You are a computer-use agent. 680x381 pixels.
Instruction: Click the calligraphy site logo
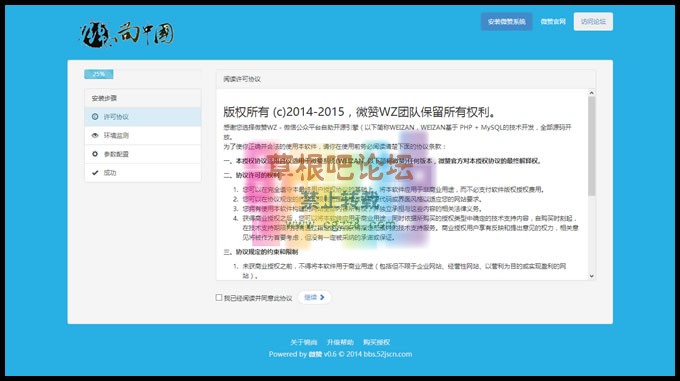click(x=127, y=34)
